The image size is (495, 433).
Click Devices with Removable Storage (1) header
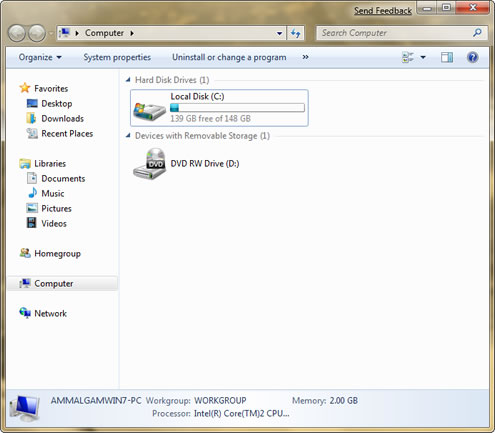(x=202, y=136)
